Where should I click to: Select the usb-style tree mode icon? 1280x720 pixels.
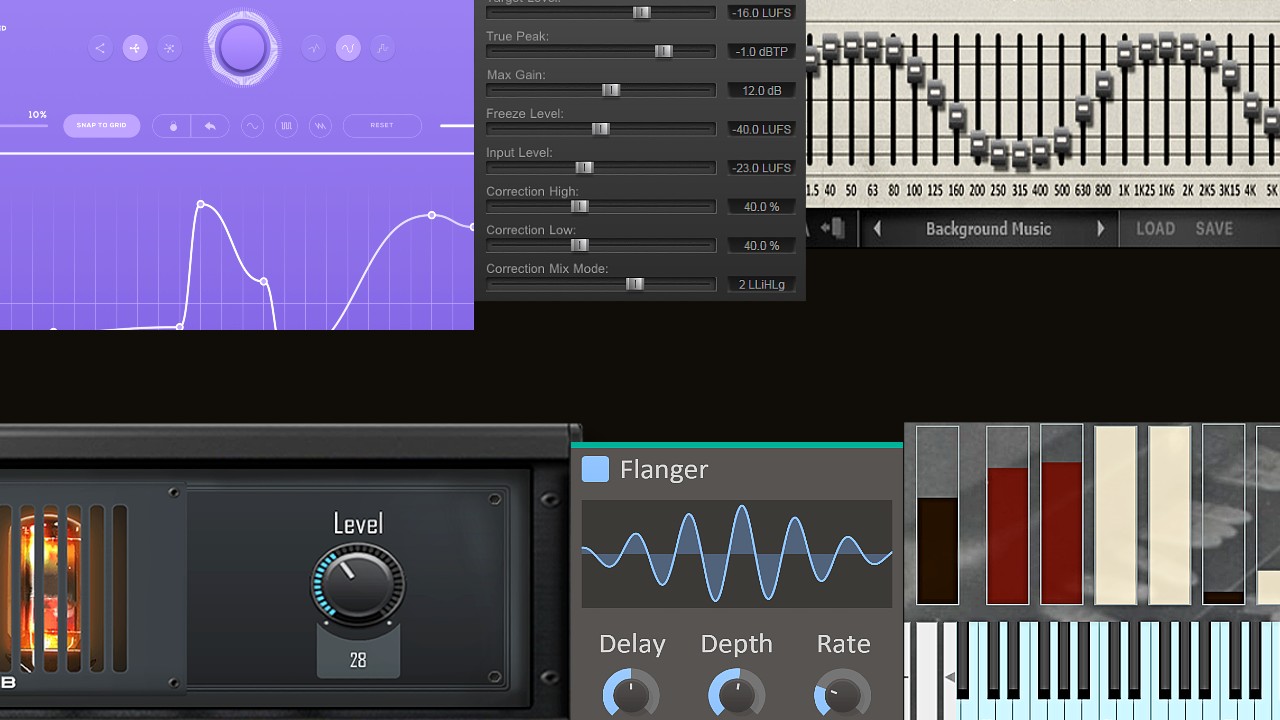[135, 48]
